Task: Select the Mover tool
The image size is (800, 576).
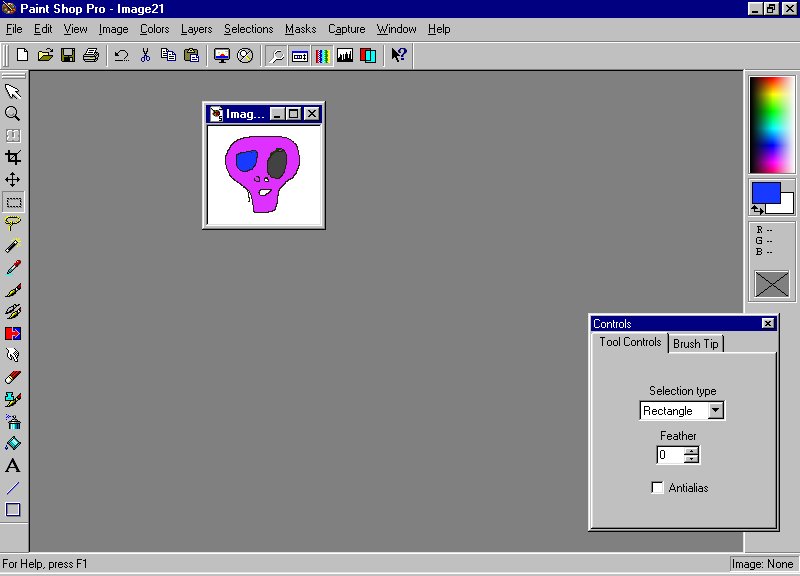Action: tap(13, 180)
